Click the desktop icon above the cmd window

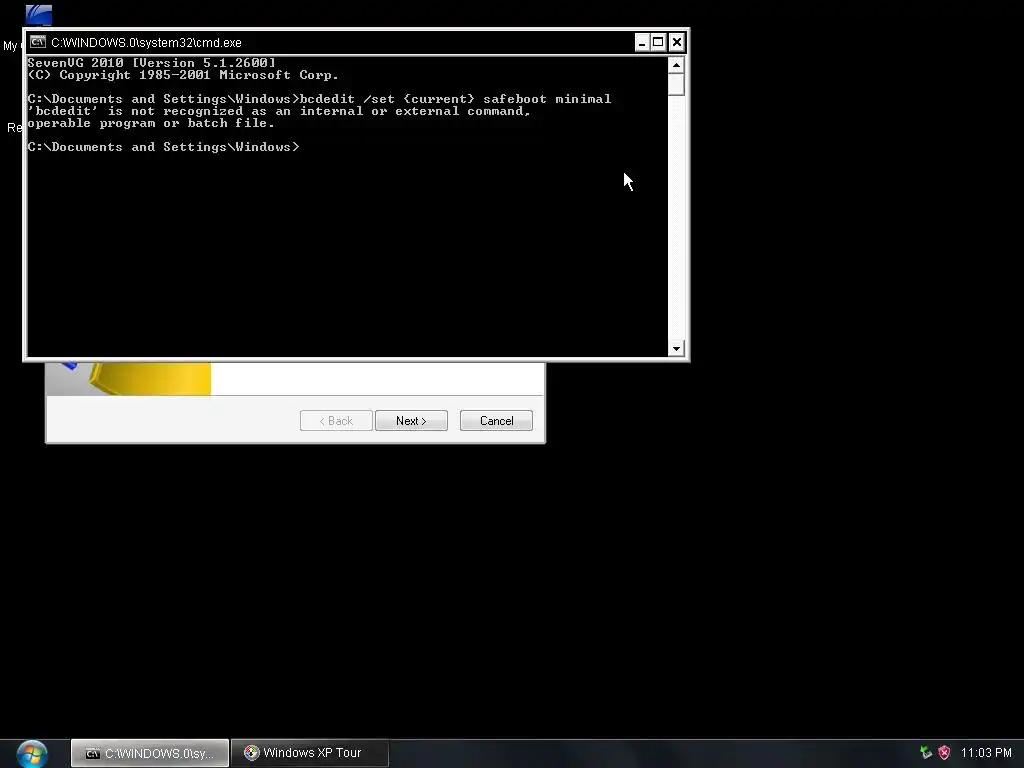39,14
